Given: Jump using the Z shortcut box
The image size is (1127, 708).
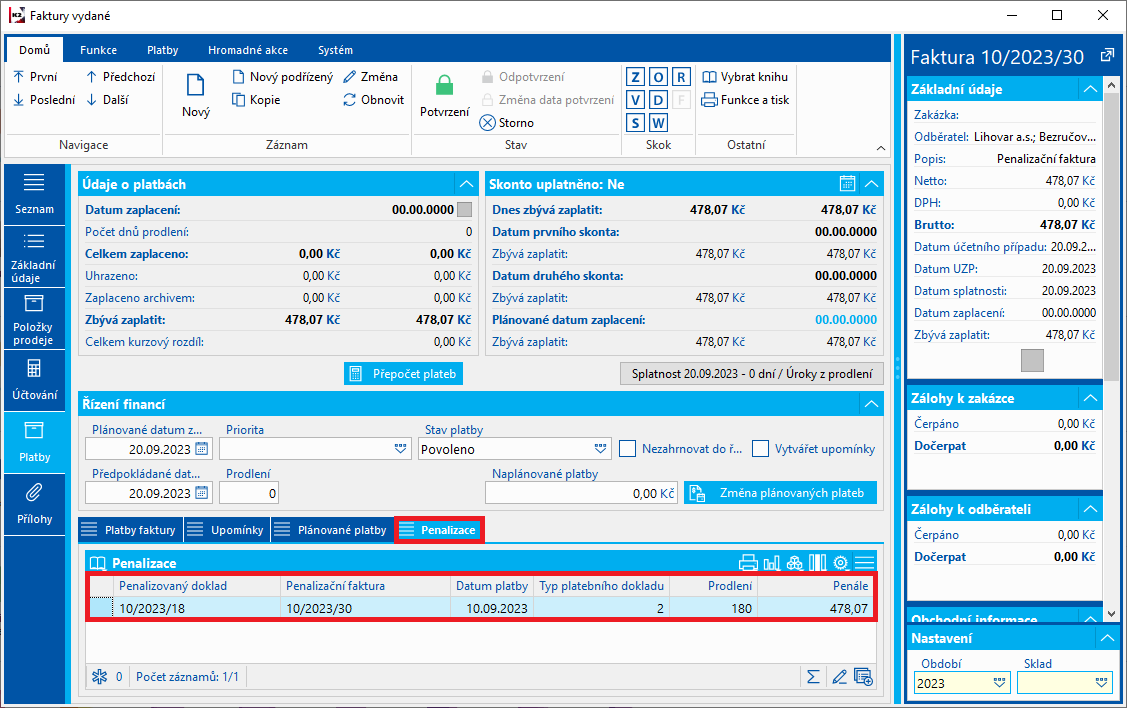Looking at the screenshot, I should pos(635,77).
